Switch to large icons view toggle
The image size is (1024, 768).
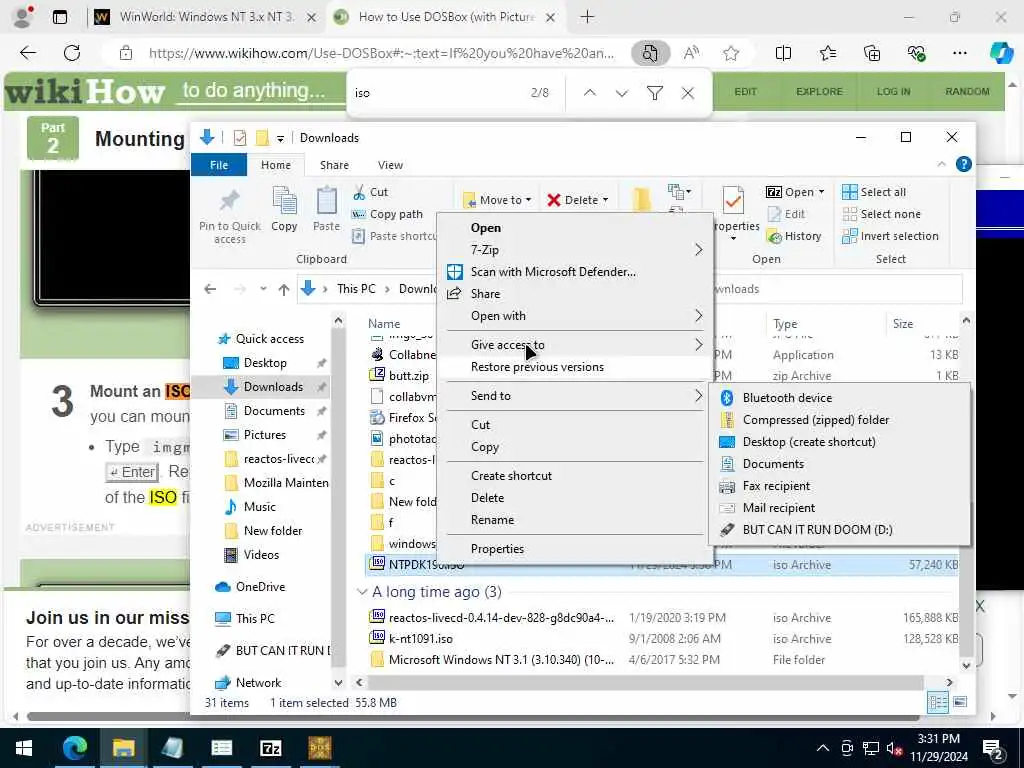(x=960, y=702)
